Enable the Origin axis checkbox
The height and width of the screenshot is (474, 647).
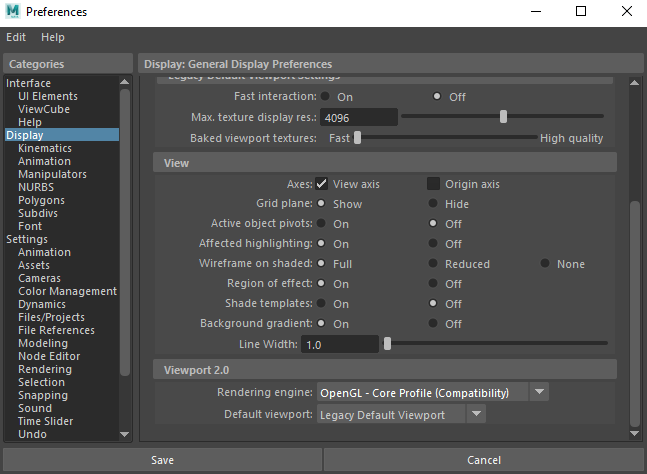pos(433,184)
